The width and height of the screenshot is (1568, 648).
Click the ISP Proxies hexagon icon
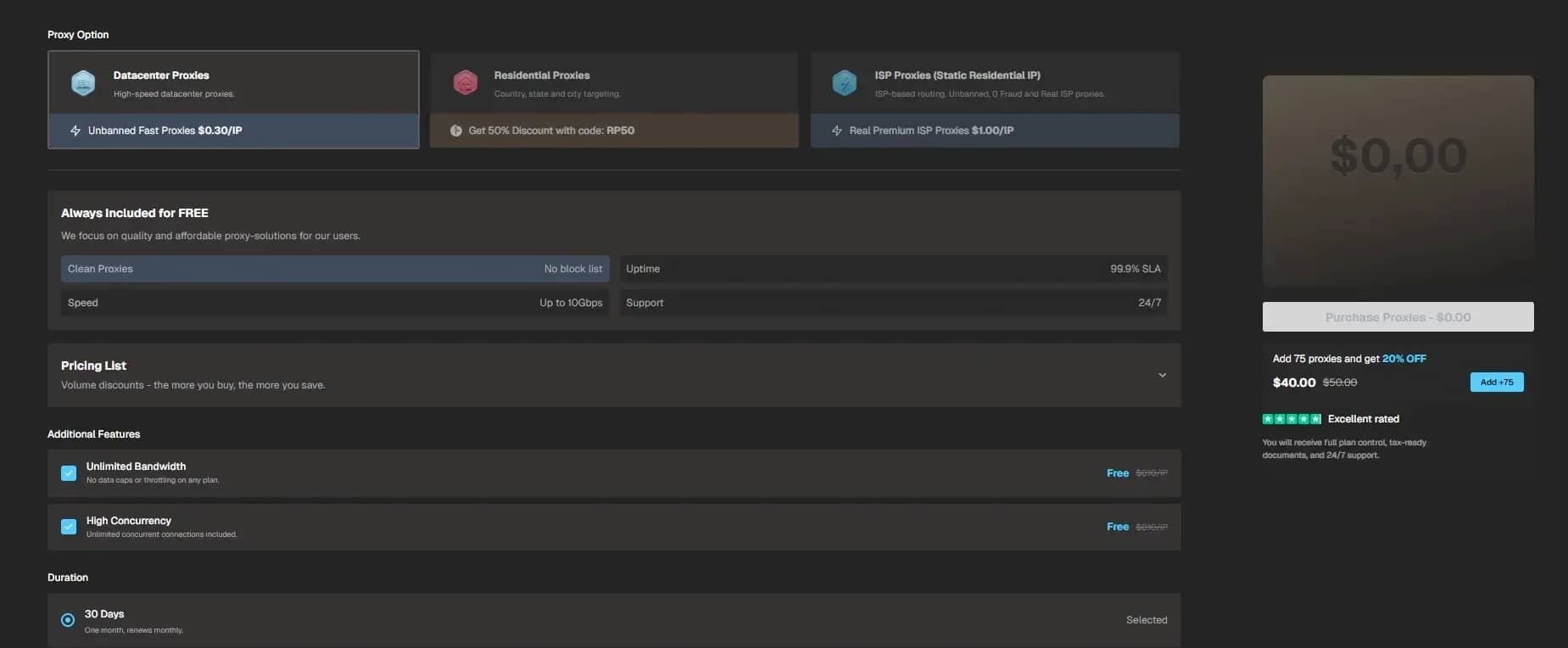click(x=845, y=83)
